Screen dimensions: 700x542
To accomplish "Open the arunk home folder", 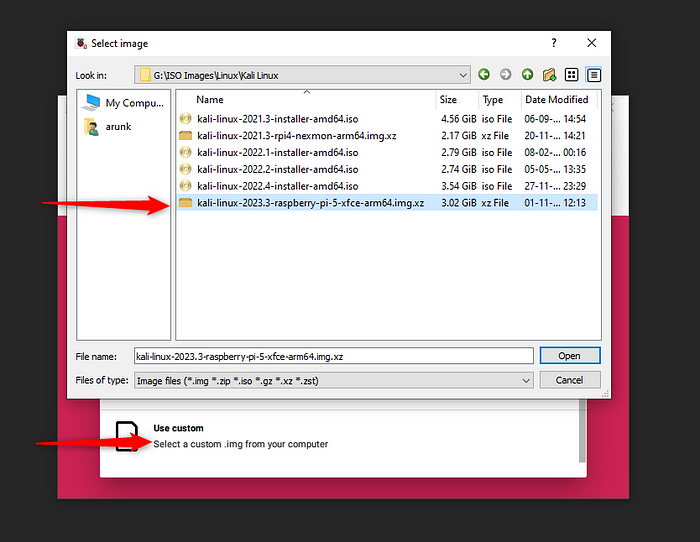I will (x=118, y=127).
